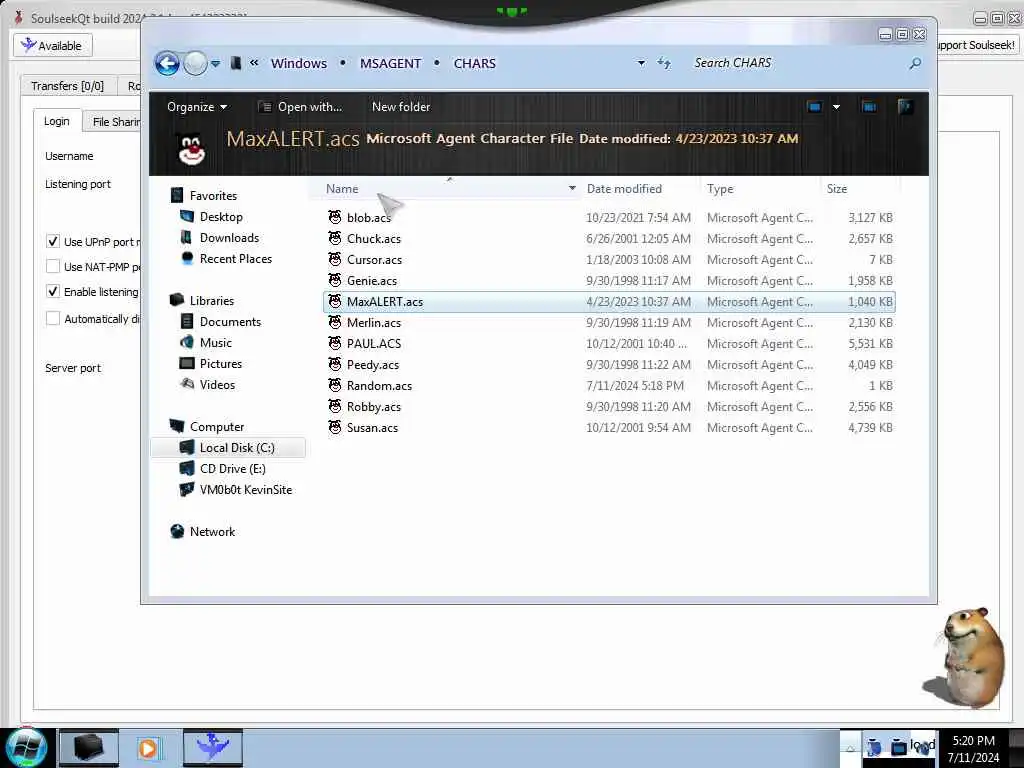The height and width of the screenshot is (768, 1024).
Task: Click the media player taskbar icon
Action: [148, 748]
